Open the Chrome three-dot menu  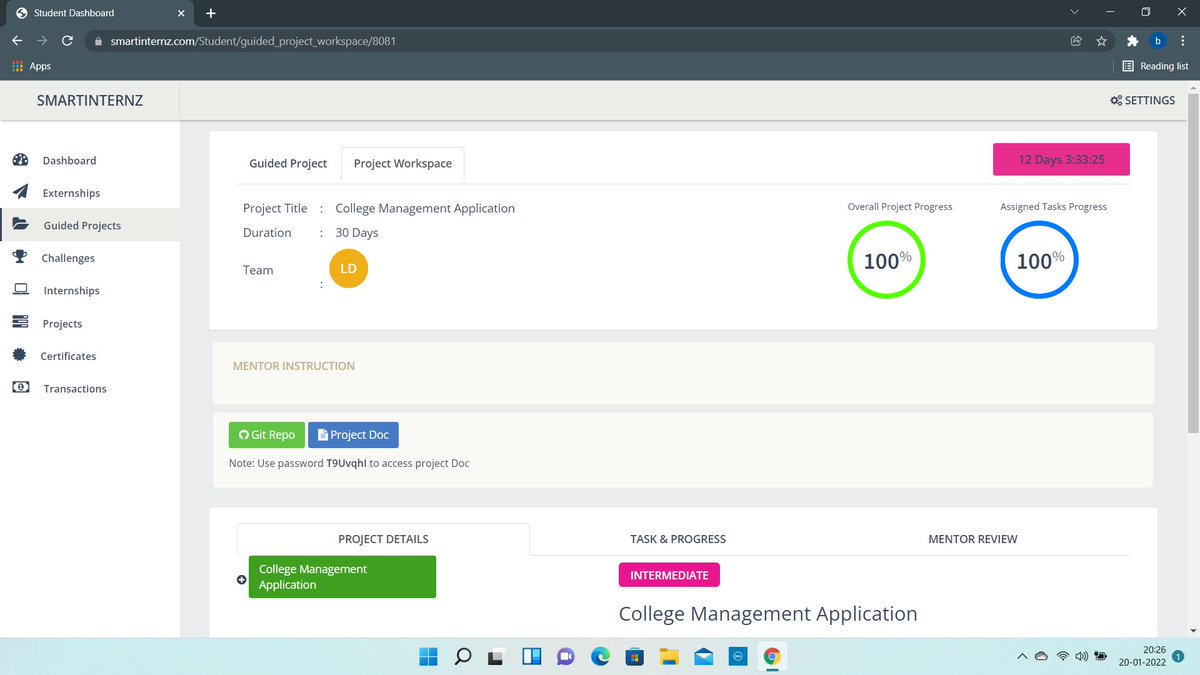1182,41
